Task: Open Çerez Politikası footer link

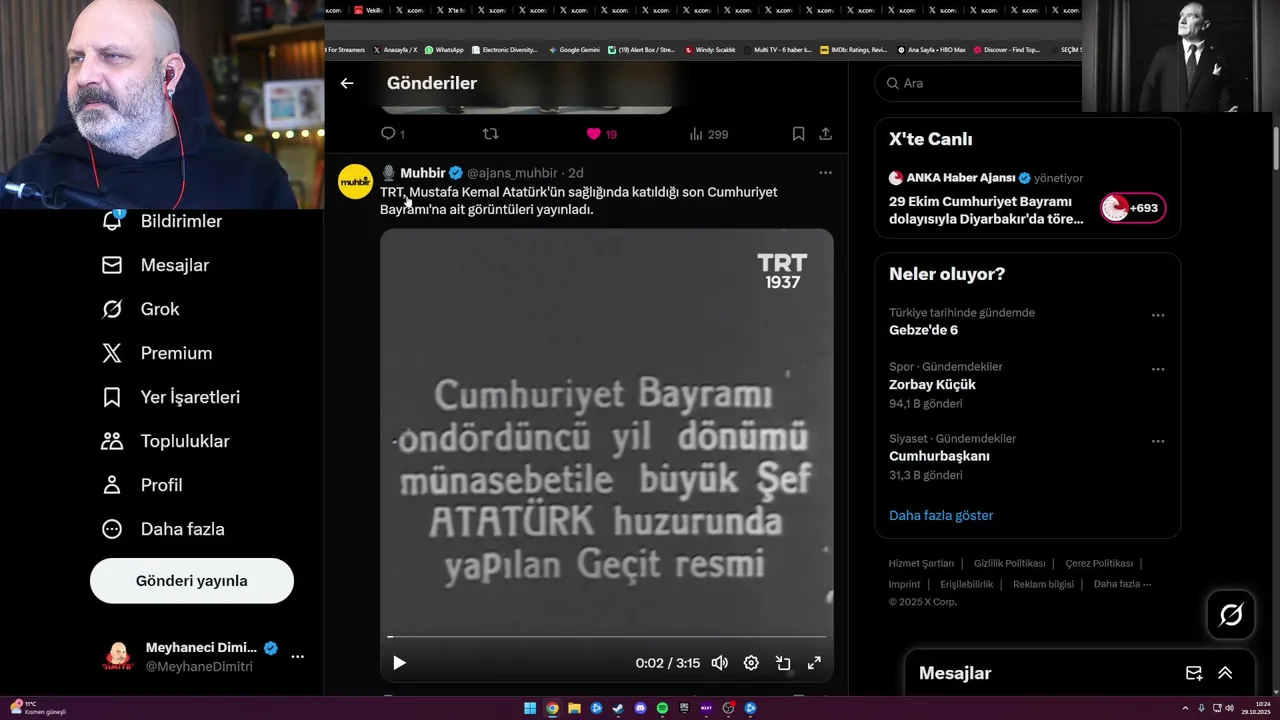Action: point(1099,564)
